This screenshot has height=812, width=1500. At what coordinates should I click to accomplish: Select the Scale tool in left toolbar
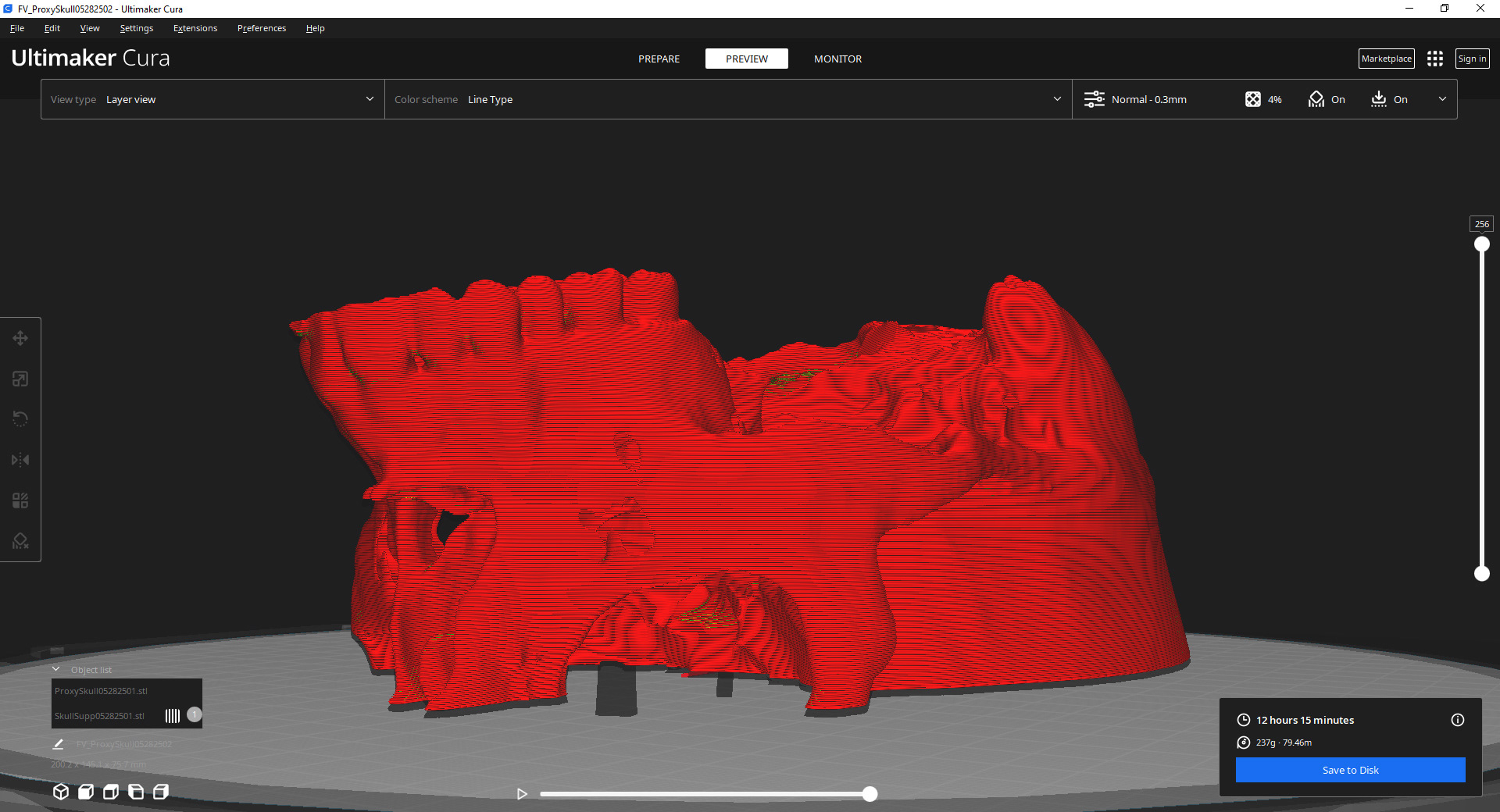[x=20, y=379]
